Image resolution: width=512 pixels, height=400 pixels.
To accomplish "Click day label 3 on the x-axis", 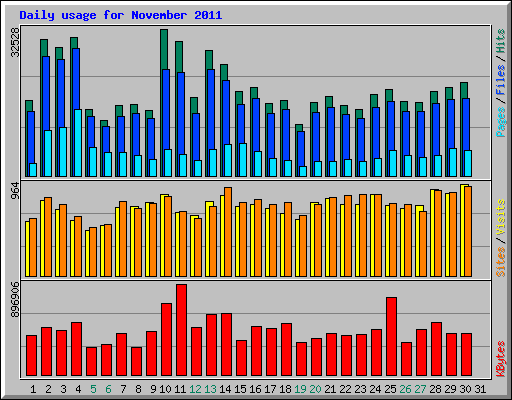I will [x=63, y=389].
